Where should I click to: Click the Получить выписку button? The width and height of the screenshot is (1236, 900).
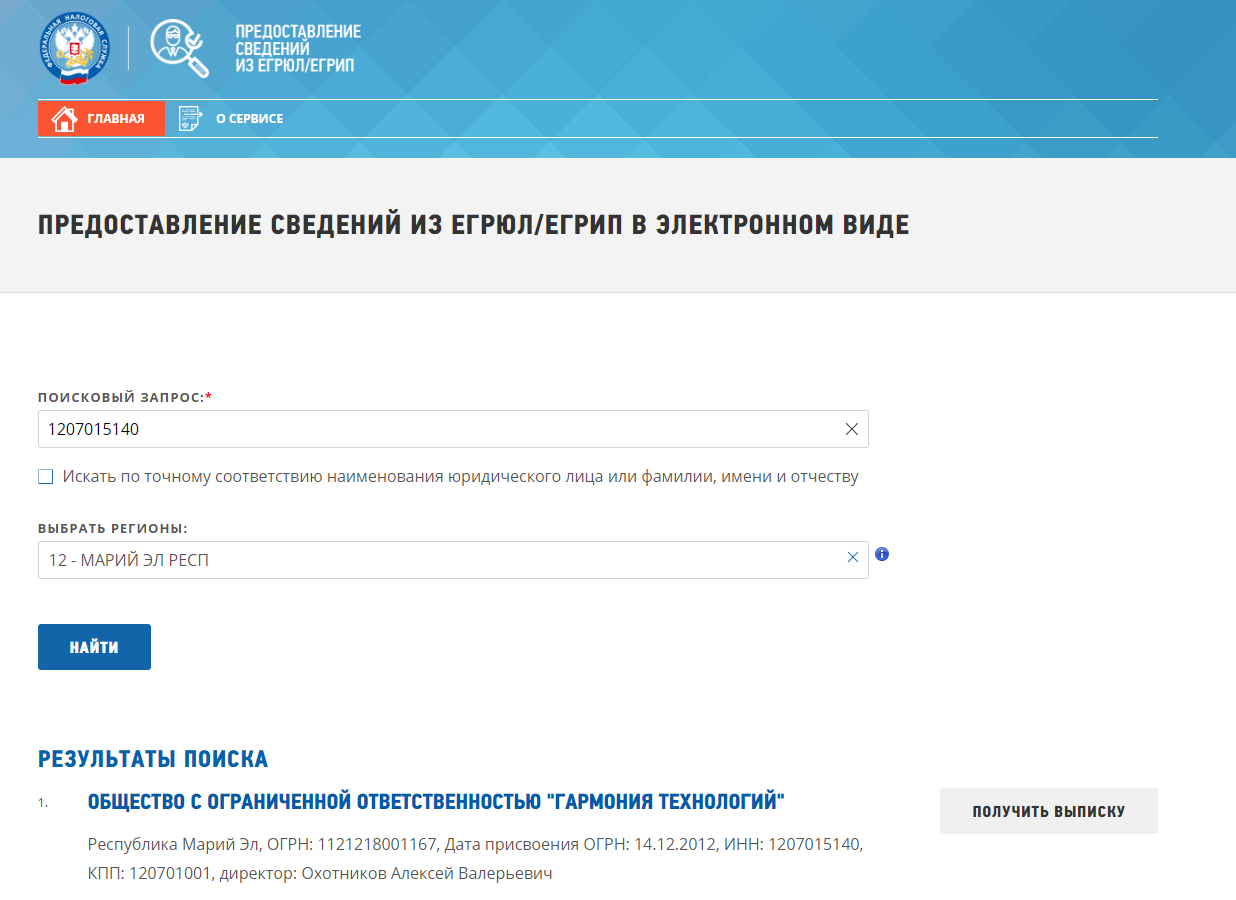click(1049, 811)
